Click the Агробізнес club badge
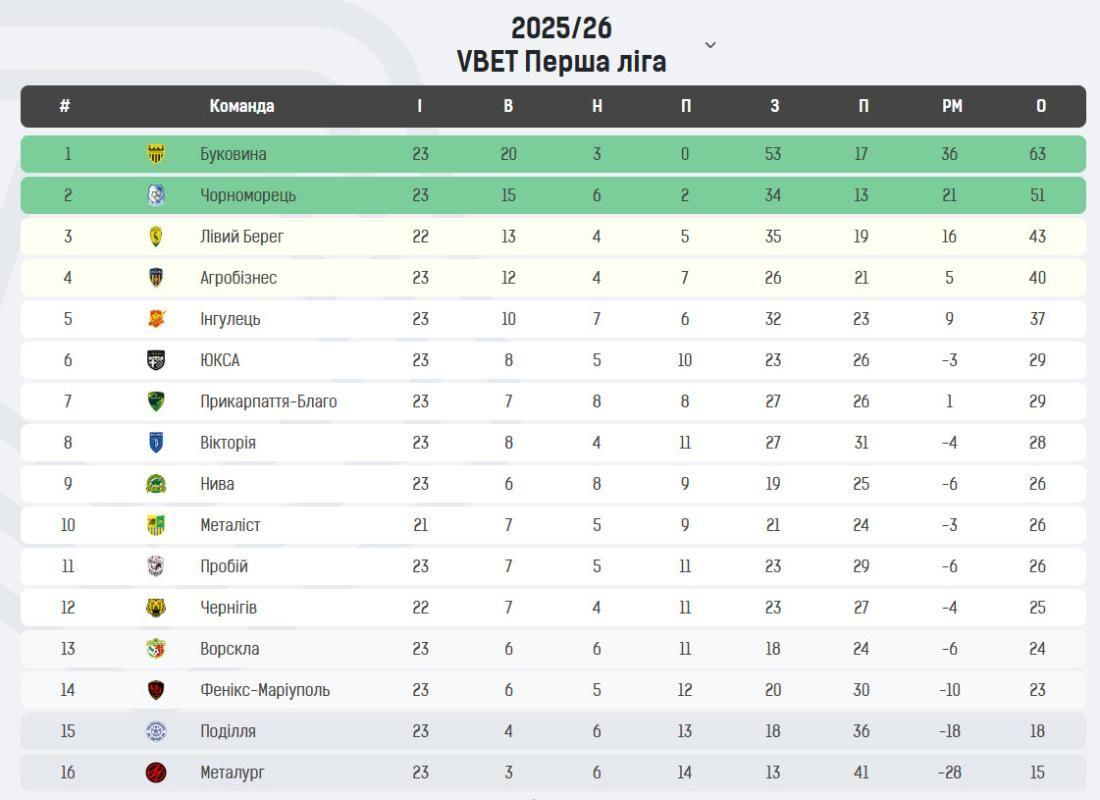The width and height of the screenshot is (1100, 800). pyautogui.click(x=156, y=278)
